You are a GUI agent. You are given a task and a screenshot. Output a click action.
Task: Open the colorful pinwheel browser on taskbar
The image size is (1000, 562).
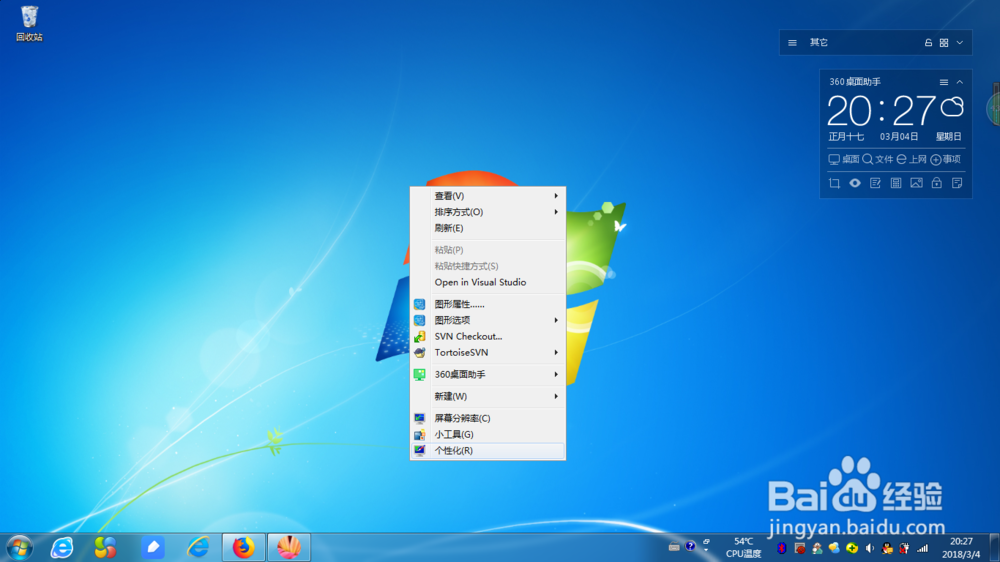pyautogui.click(x=105, y=547)
